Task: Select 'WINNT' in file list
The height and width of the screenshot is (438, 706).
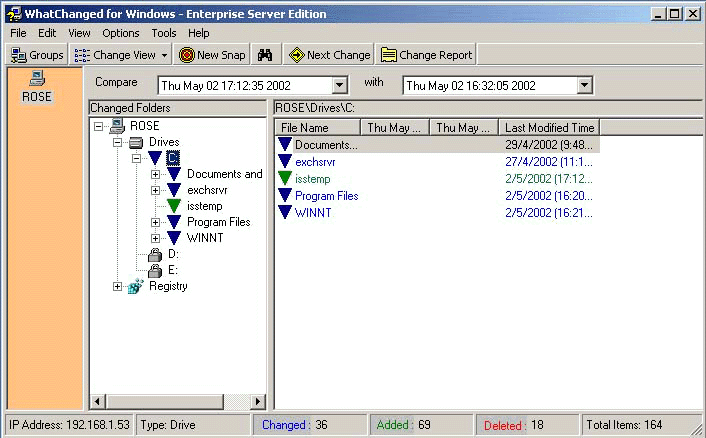Action: pos(313,213)
